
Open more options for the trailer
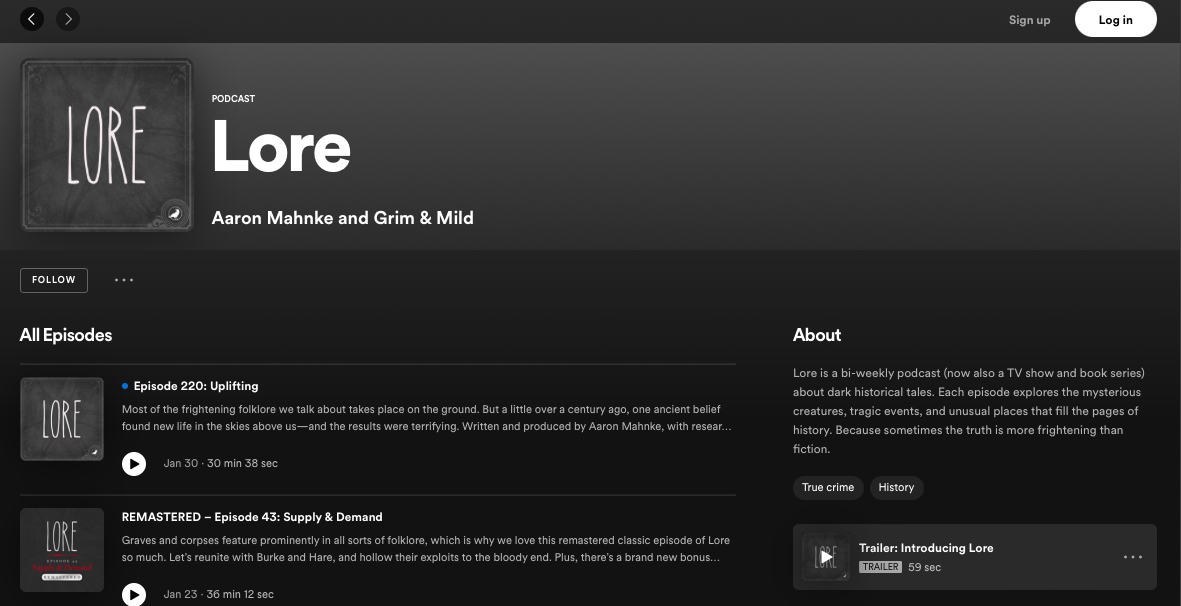(1133, 557)
